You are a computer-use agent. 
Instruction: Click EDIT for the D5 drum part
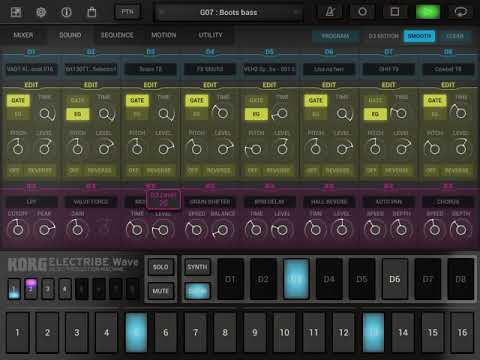tap(269, 85)
